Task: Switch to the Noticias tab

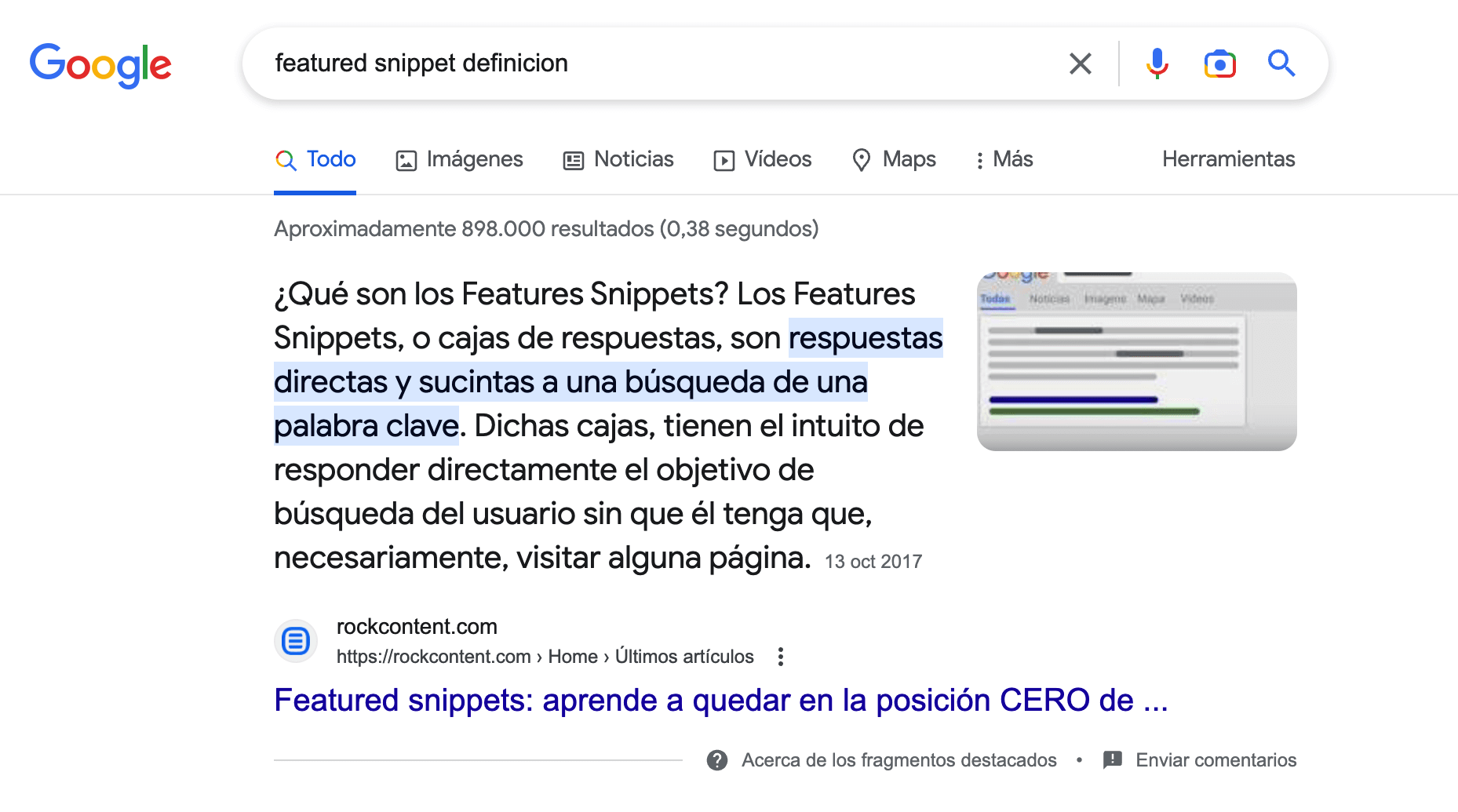Action: (x=618, y=159)
